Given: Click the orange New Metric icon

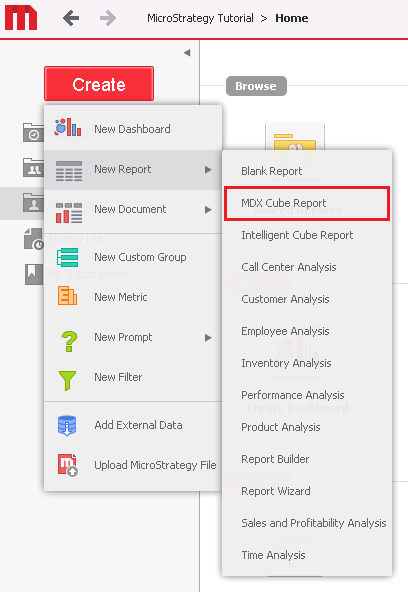Looking at the screenshot, I should coord(67,296).
